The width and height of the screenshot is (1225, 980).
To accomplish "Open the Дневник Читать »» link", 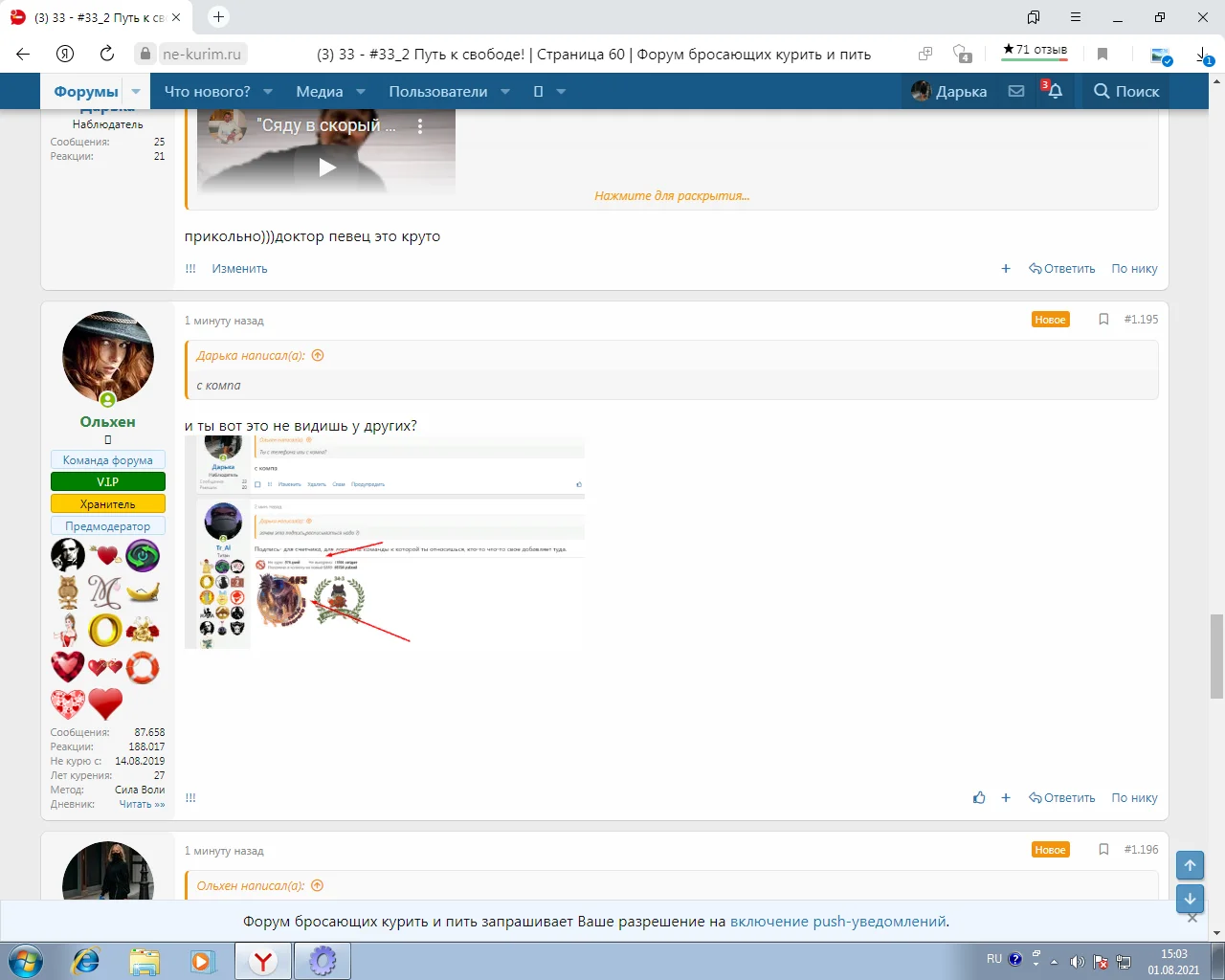I will (142, 805).
